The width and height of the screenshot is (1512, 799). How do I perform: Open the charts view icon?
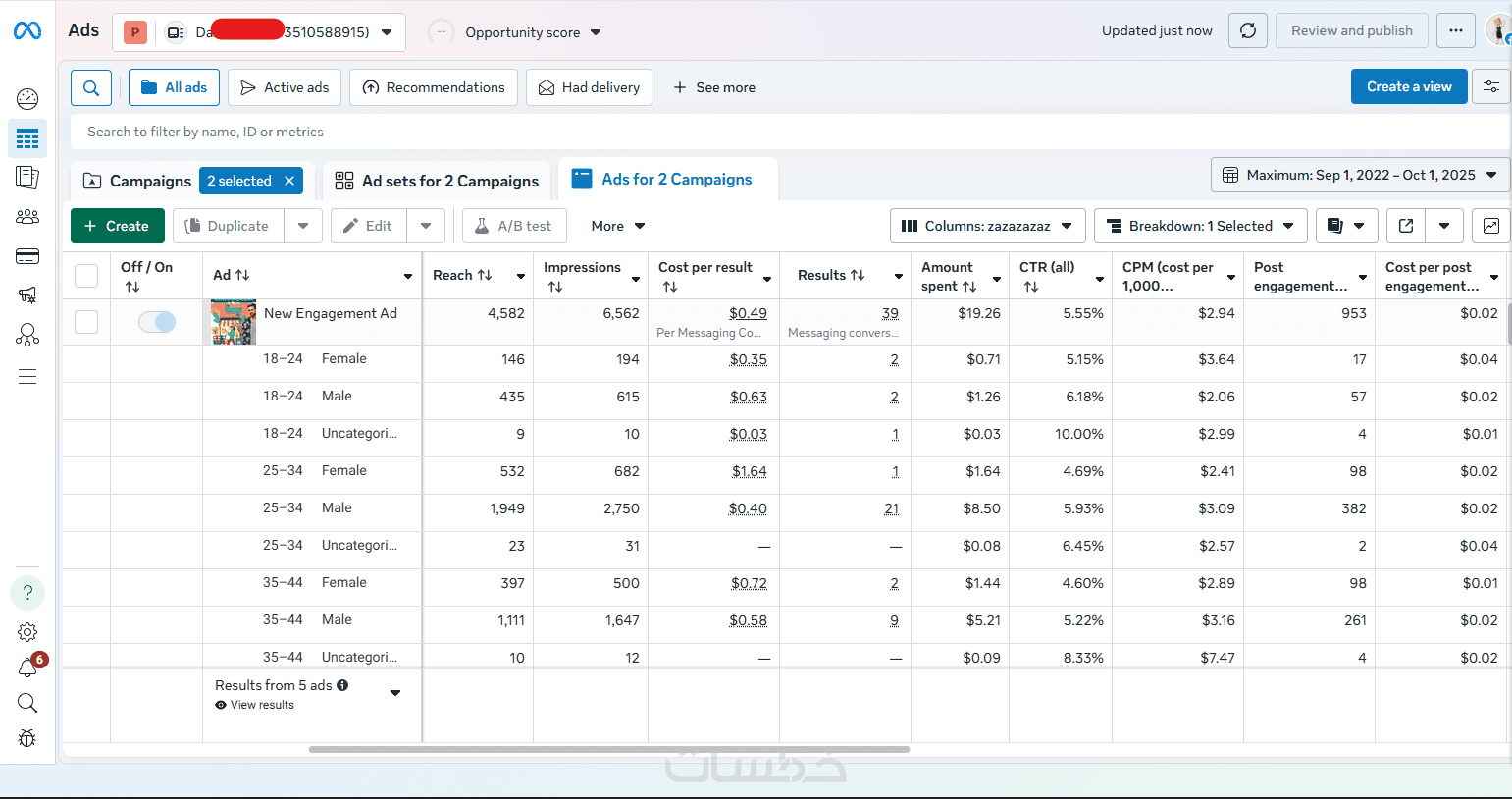[x=1490, y=226]
